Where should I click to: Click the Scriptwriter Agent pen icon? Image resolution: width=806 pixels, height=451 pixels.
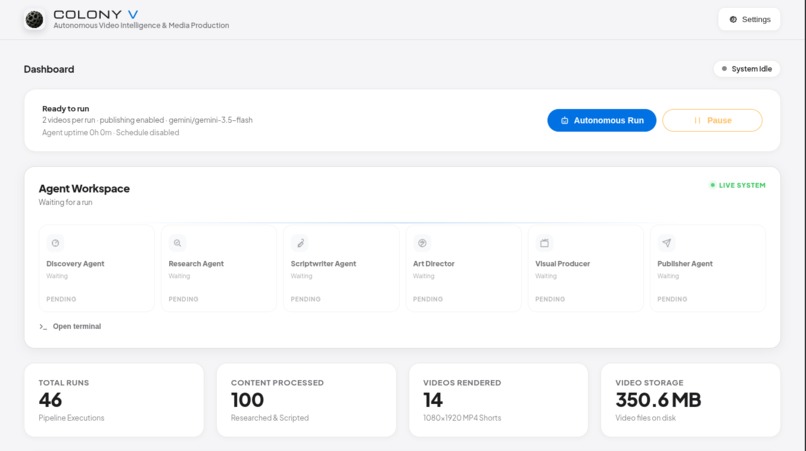(x=300, y=243)
